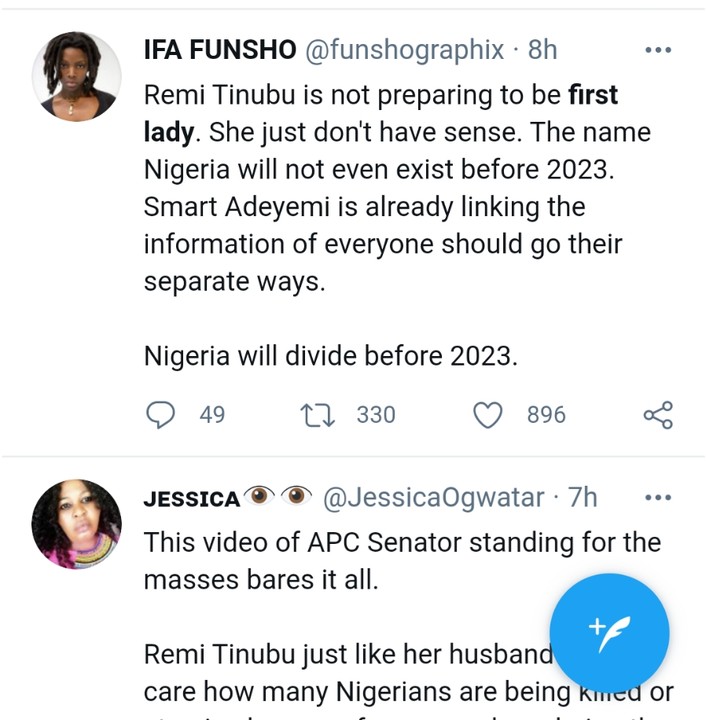Compose a new tweet
Viewport: 706px width, 720px height.
(x=608, y=630)
